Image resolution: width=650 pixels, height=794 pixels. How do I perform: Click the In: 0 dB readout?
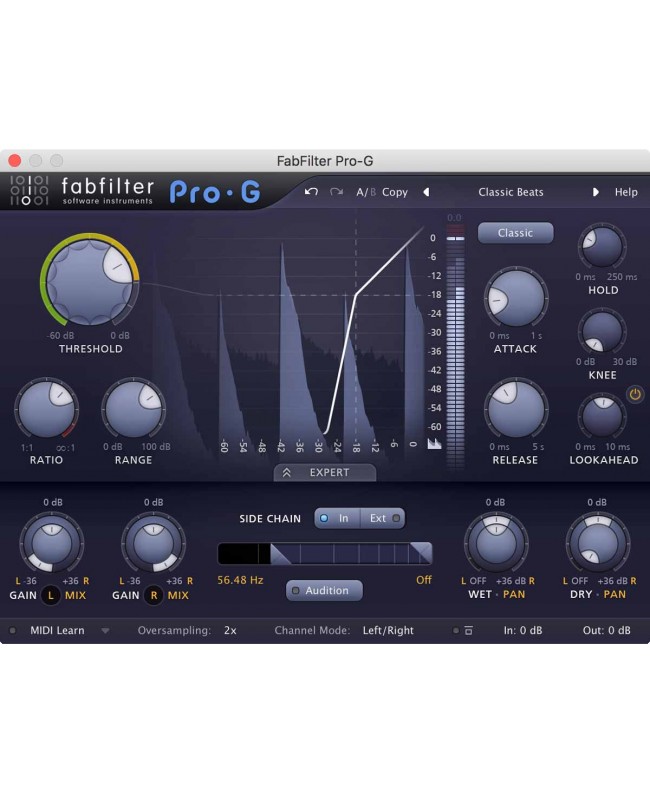coord(522,631)
